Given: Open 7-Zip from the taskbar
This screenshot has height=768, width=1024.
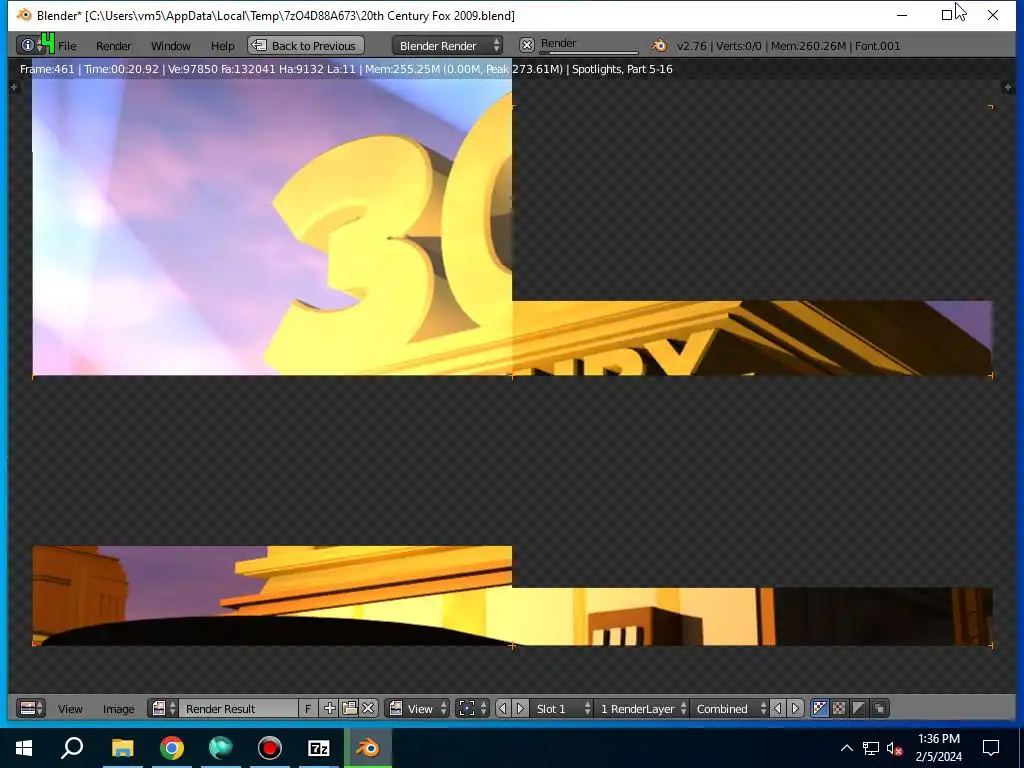Looking at the screenshot, I should pos(319,748).
